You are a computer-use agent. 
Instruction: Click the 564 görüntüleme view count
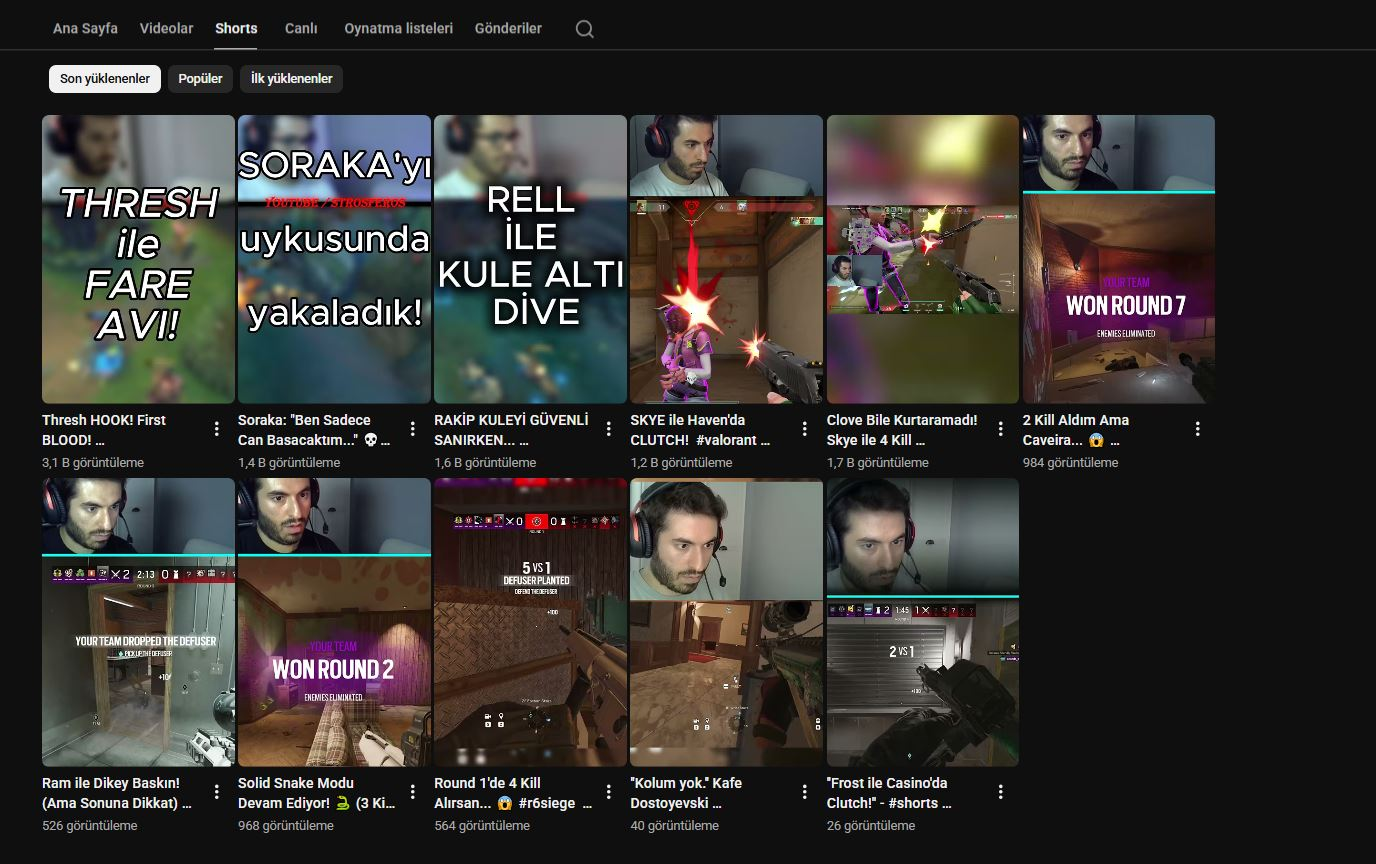(x=482, y=826)
